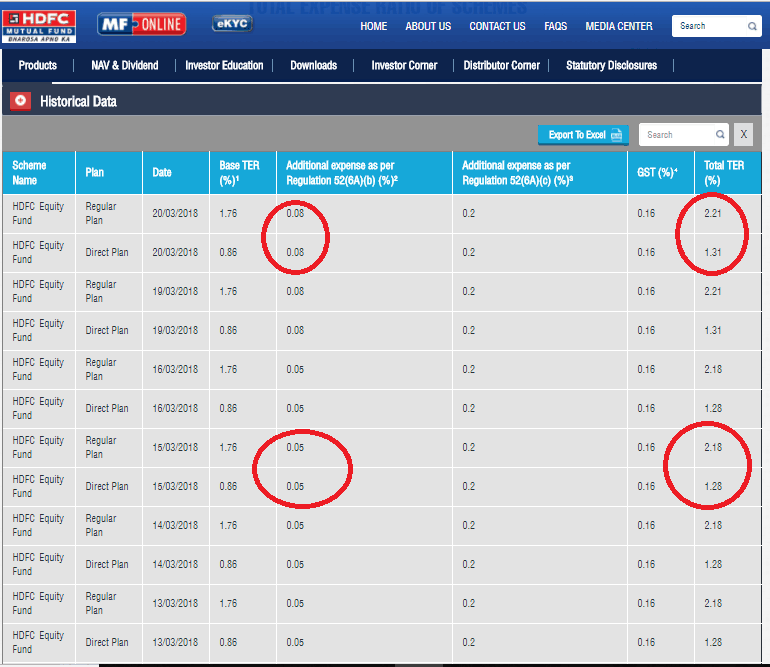The image size is (770, 667).
Task: Click Total TER 2.18 for 15/03/2018 Regular Plan
Action: (713, 447)
